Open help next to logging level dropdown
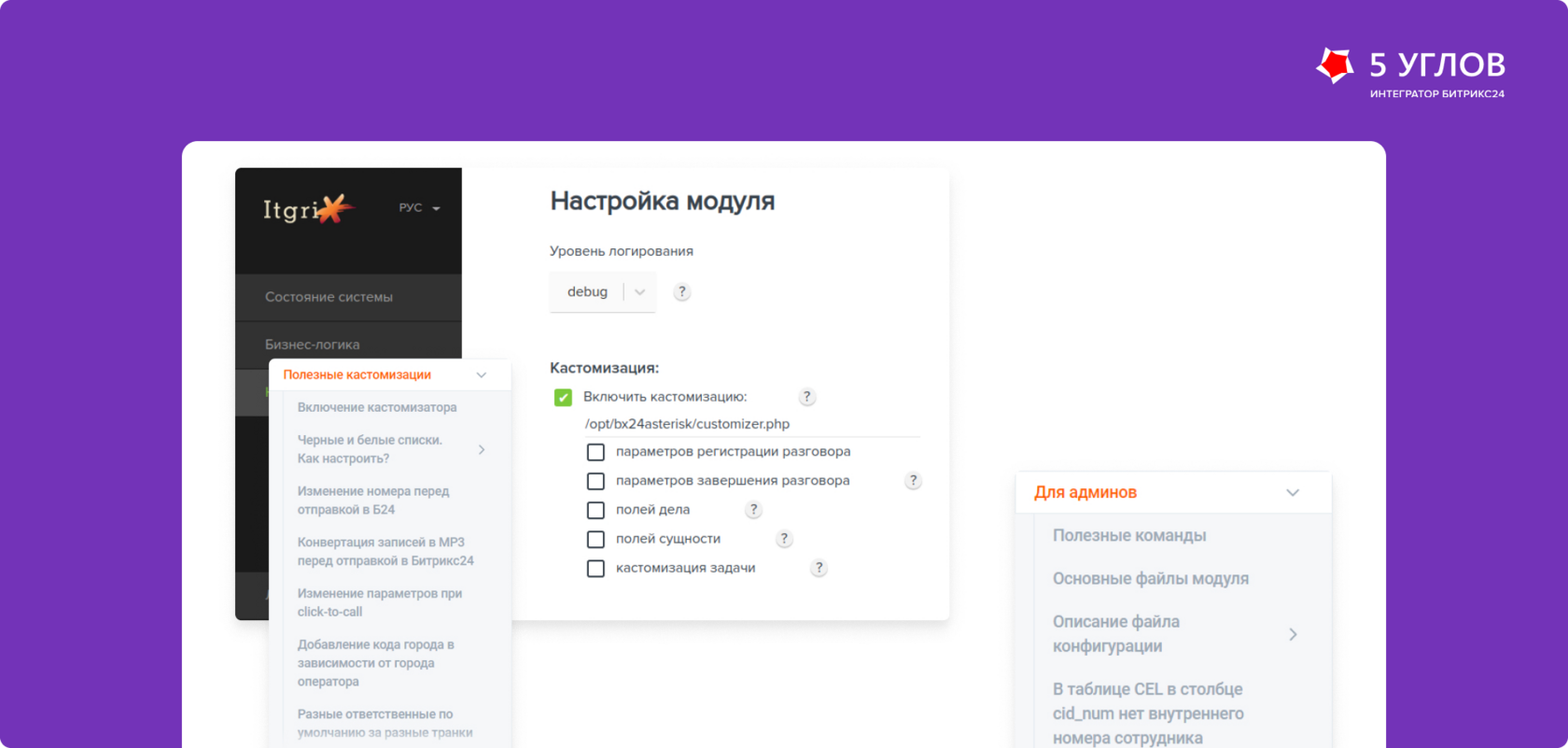The width and height of the screenshot is (1568, 748). tap(682, 292)
